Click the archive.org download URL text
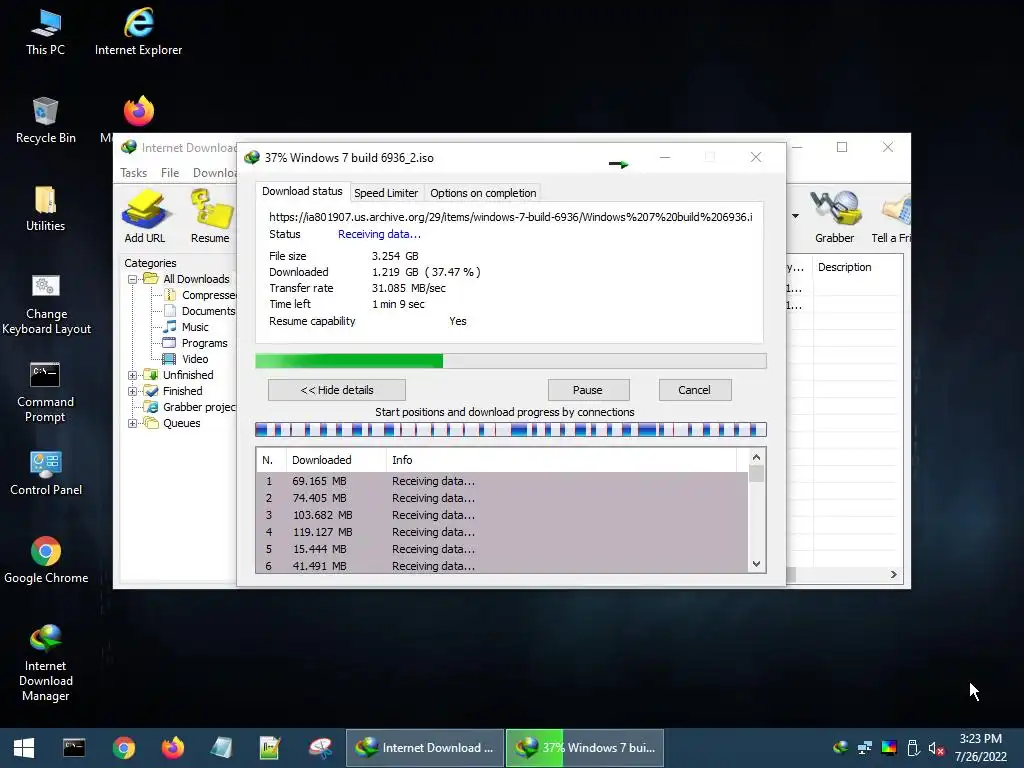The image size is (1024, 768). click(x=510, y=217)
